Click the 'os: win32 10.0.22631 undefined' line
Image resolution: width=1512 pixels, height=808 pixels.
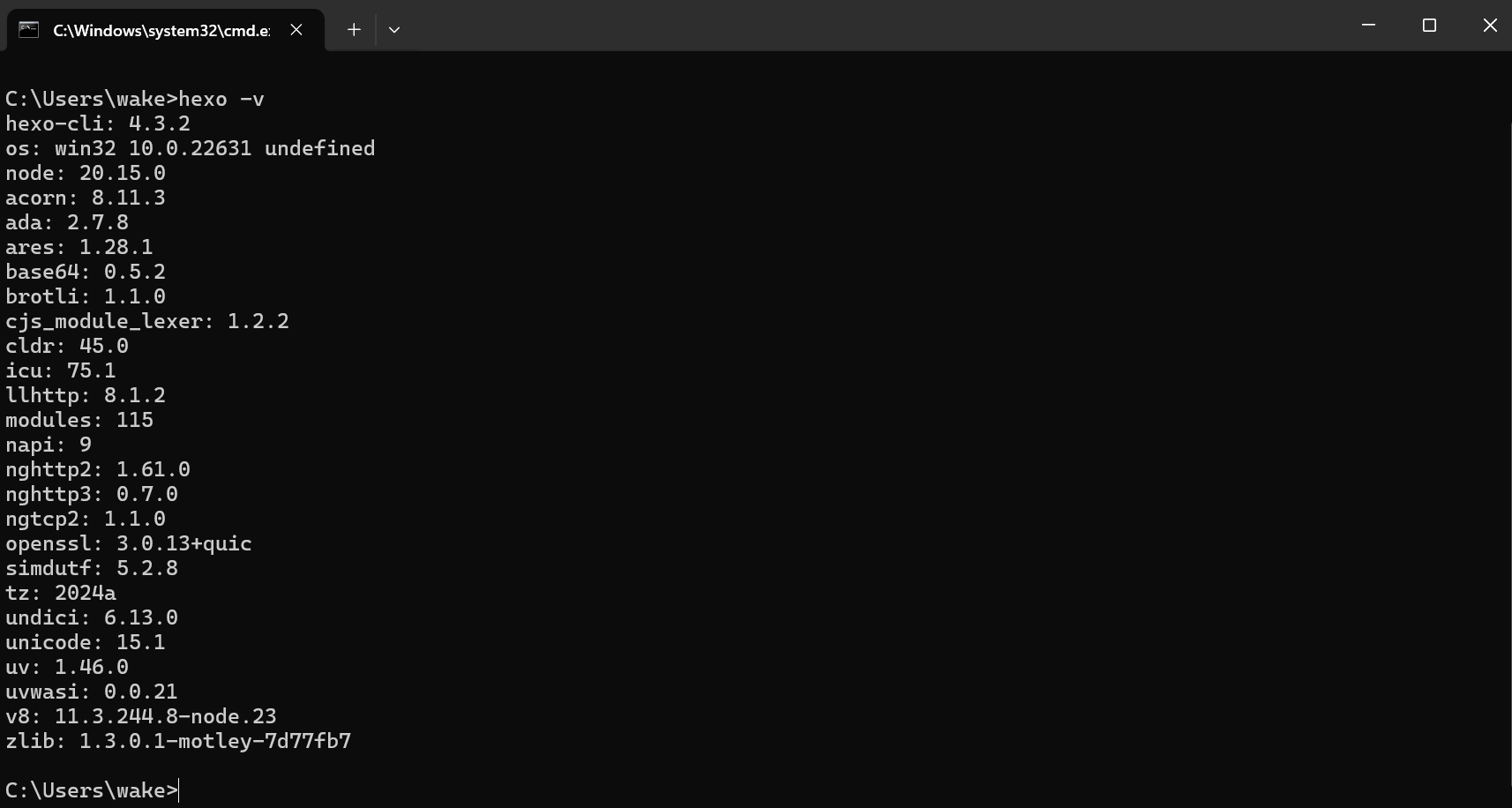click(x=191, y=148)
